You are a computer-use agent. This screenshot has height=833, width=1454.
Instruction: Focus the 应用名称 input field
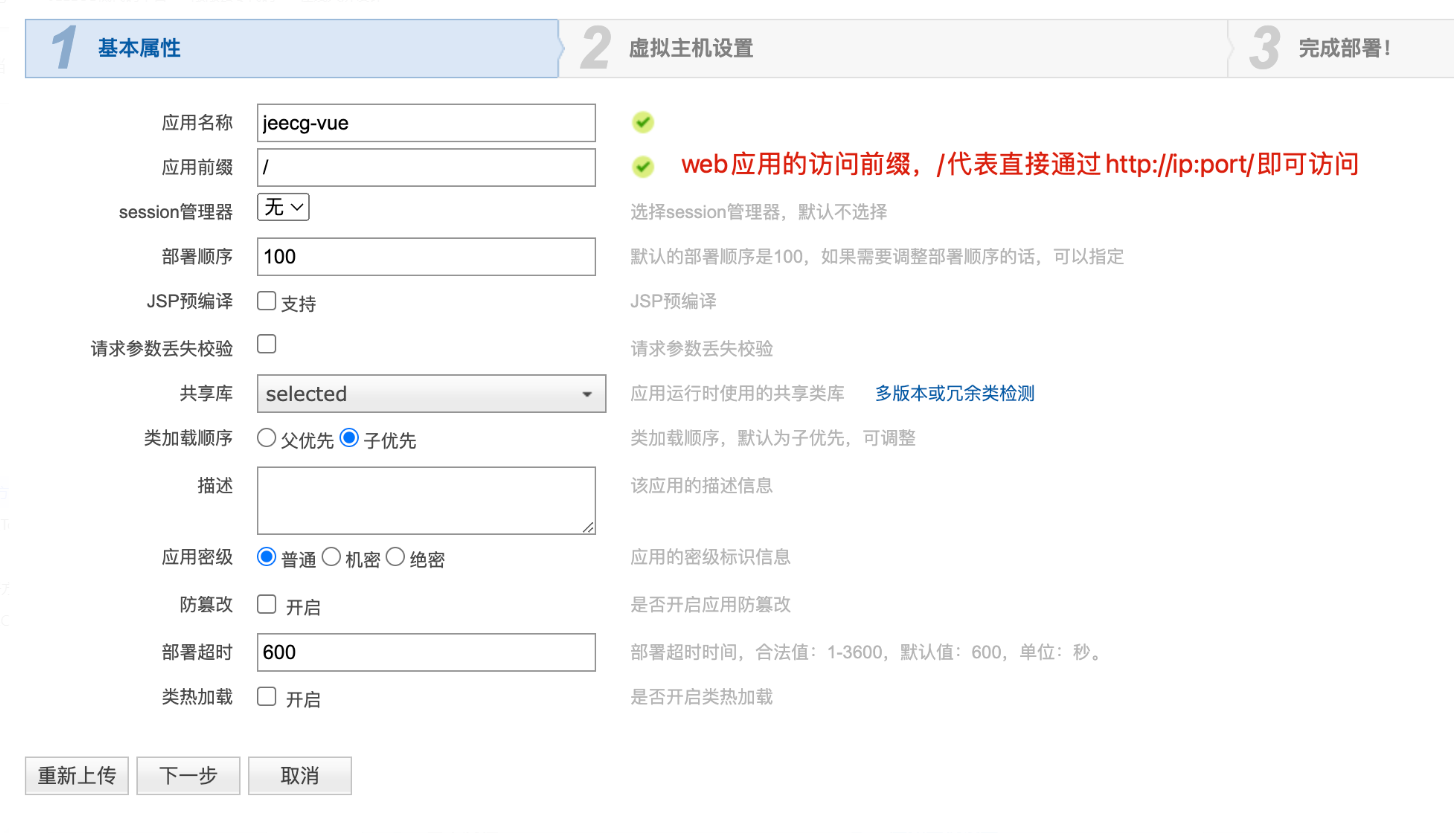[x=426, y=123]
